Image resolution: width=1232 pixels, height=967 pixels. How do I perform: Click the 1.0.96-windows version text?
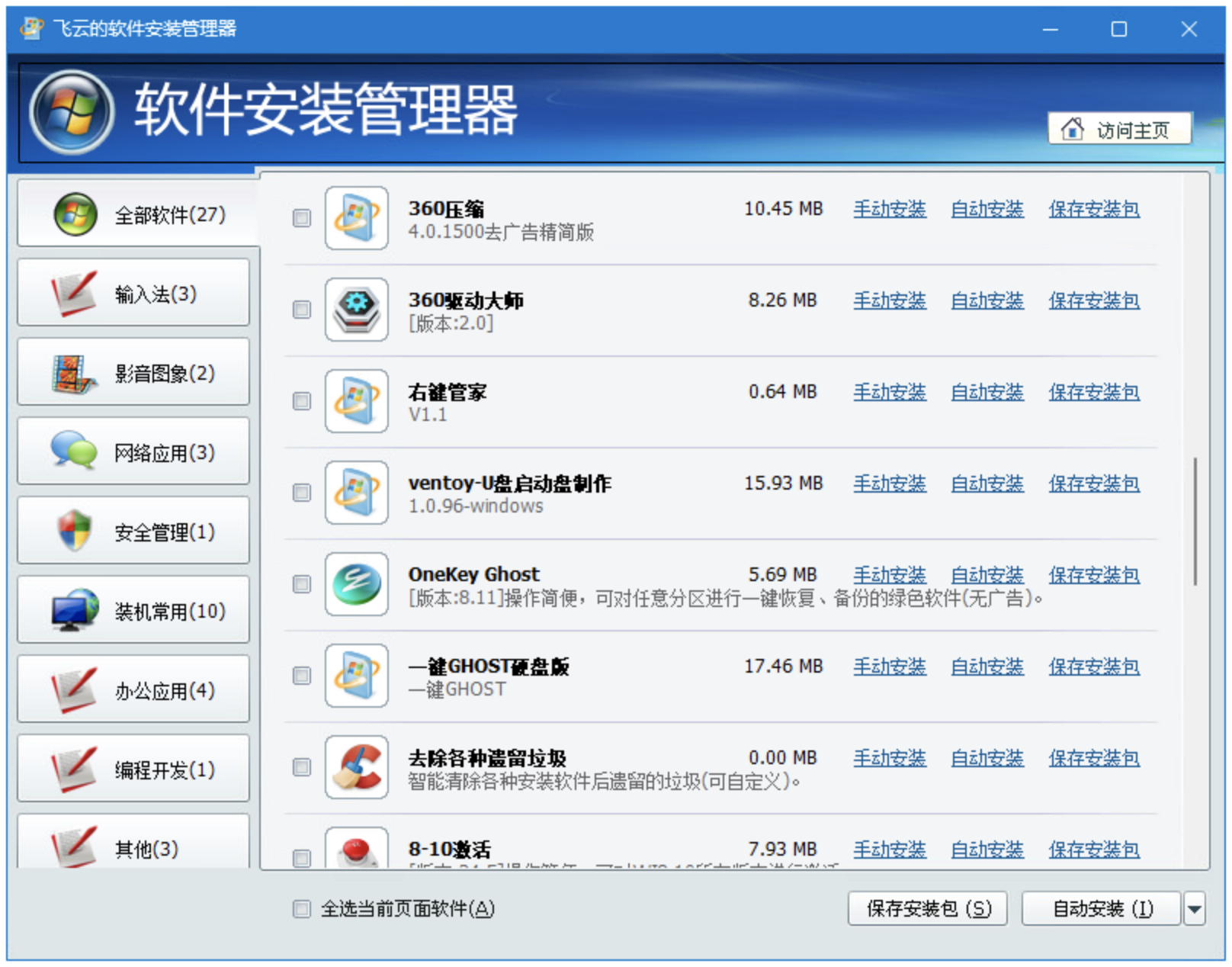476,506
